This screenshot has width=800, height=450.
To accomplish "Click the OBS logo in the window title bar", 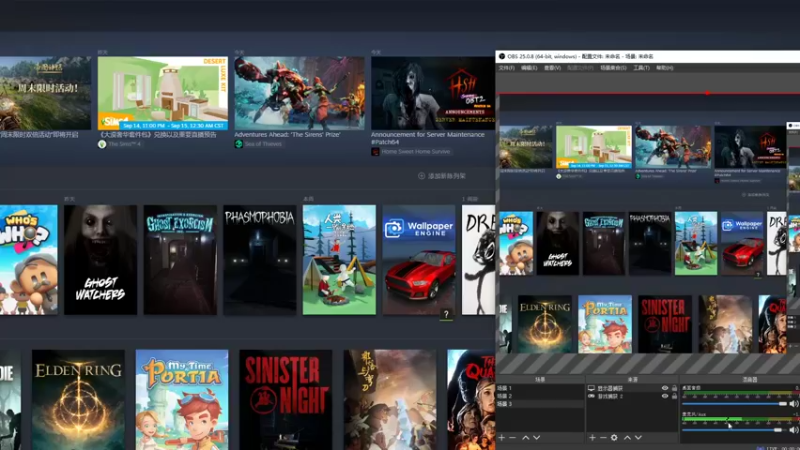I will [502, 56].
